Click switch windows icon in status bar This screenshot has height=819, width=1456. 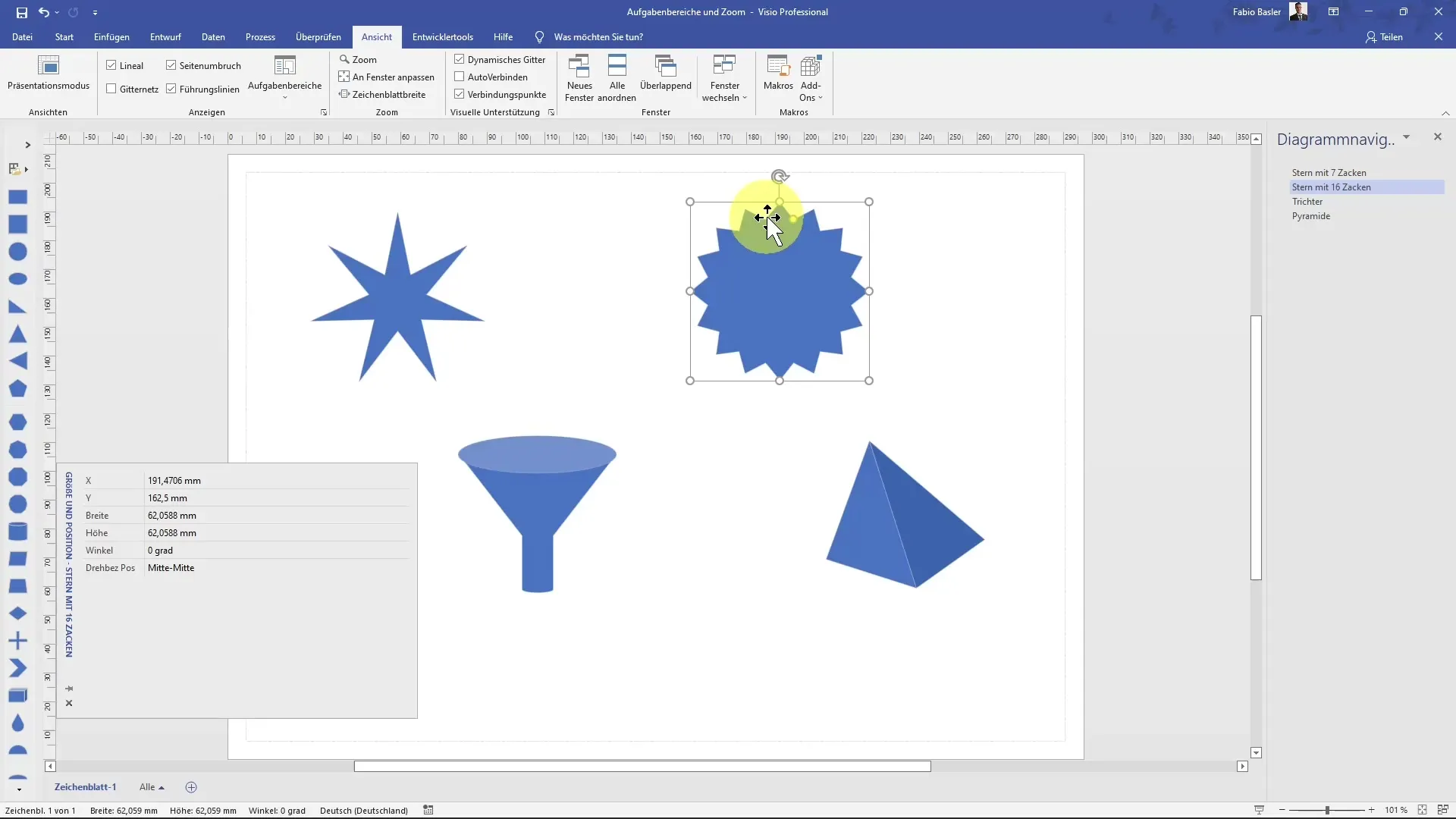pos(1443,810)
